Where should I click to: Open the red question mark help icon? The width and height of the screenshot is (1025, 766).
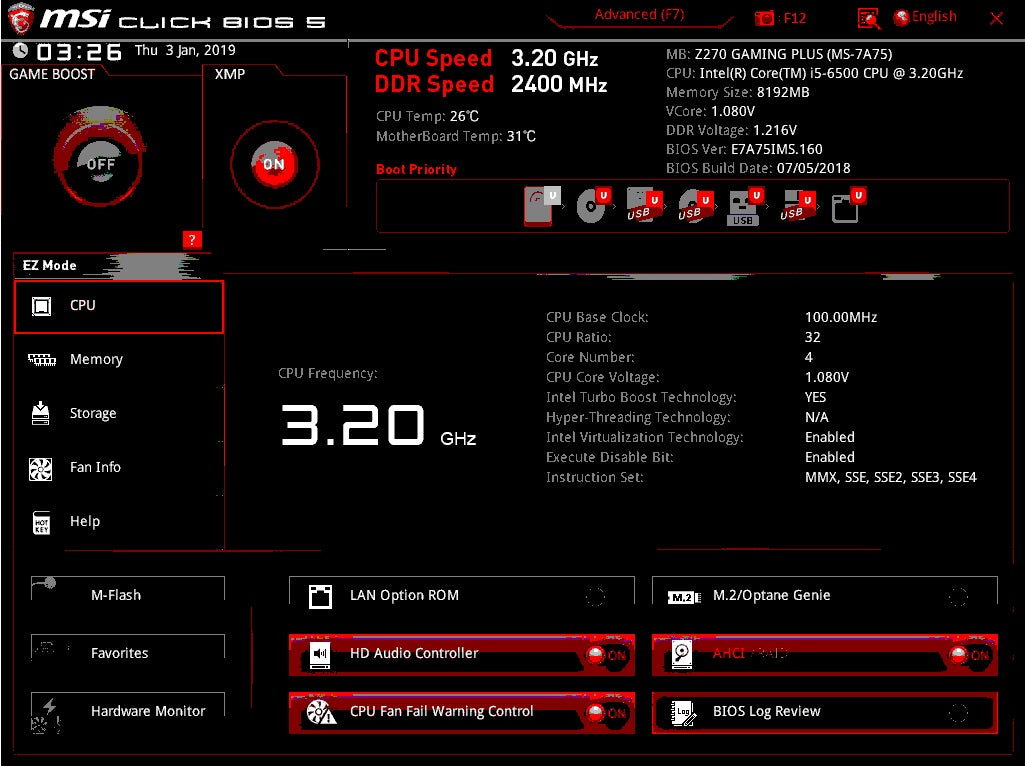[192, 240]
